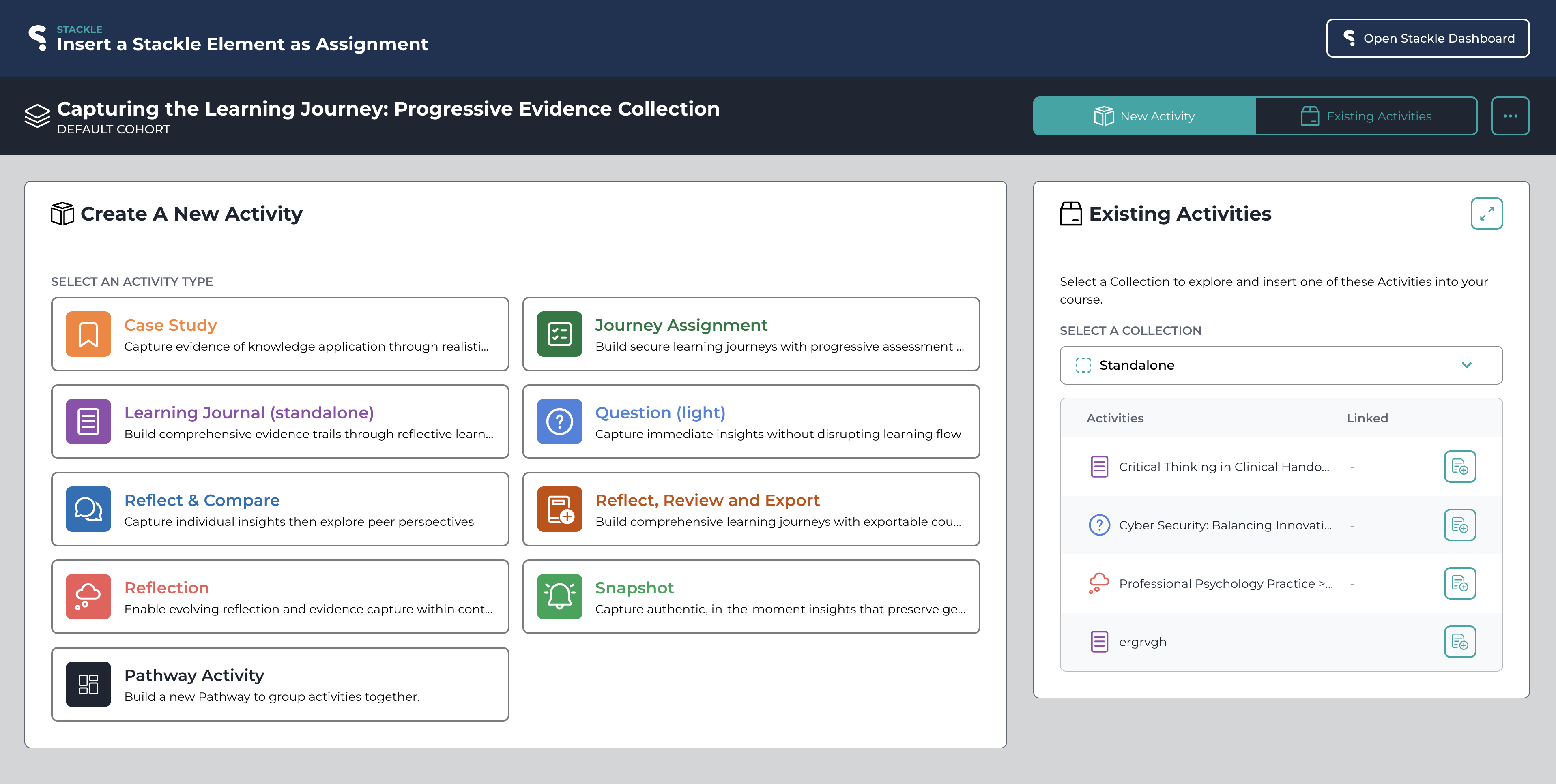Viewport: 1556px width, 784px height.
Task: Insert the ergrvgh activity via its add icon
Action: 1460,642
